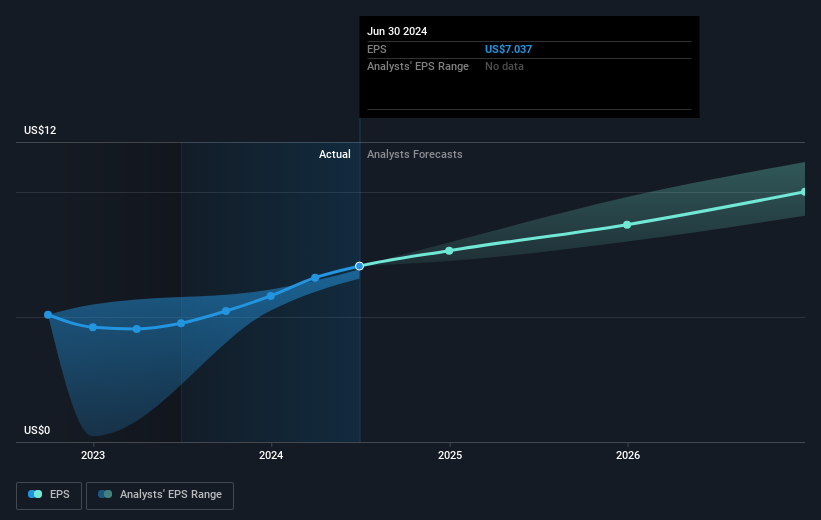Click the 2024 x-axis label
821x520 pixels.
pyautogui.click(x=271, y=456)
